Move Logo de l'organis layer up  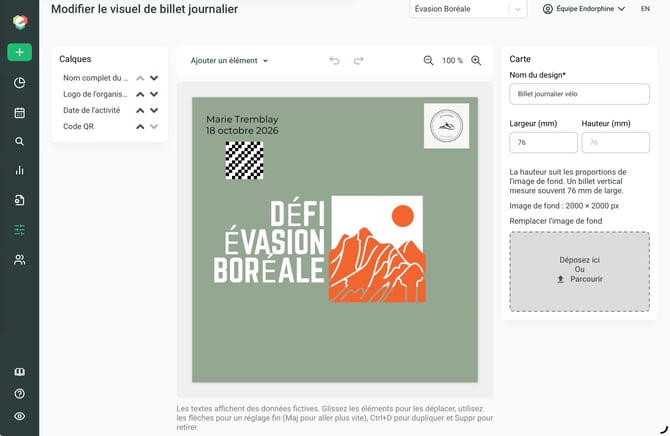[x=140, y=94]
